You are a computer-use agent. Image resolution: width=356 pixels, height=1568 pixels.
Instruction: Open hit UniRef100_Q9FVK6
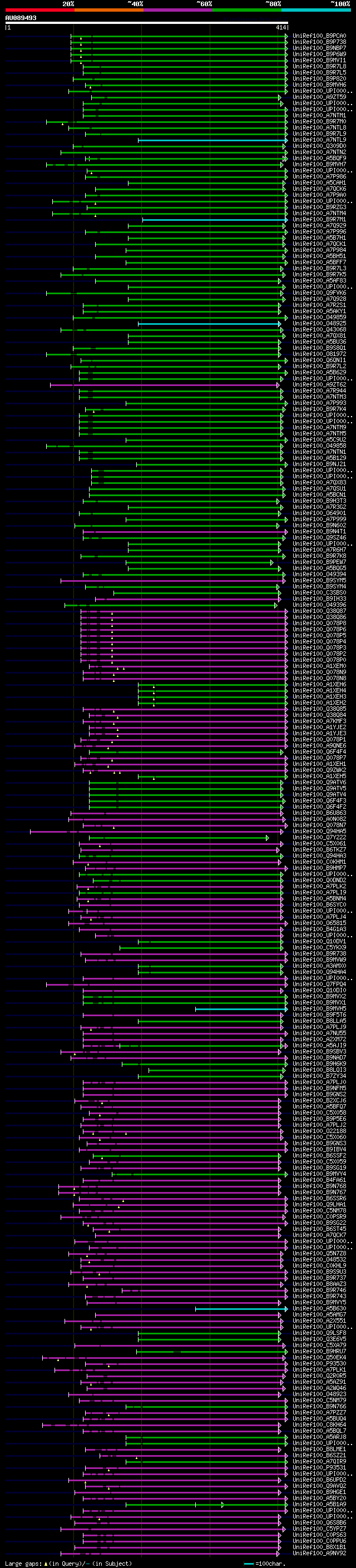click(319, 293)
